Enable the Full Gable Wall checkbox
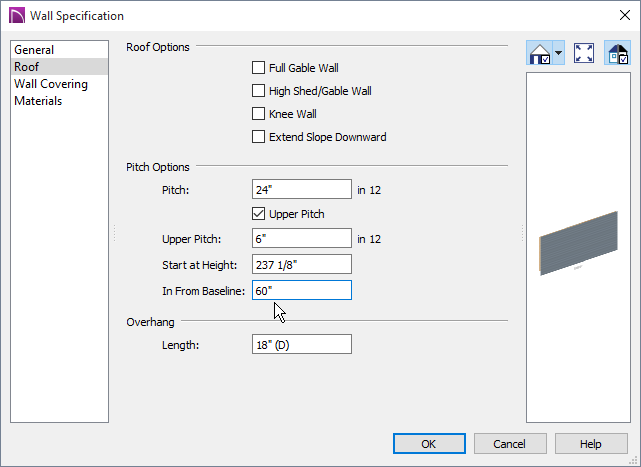Screen dimensions: 641x467 (x=258, y=67)
